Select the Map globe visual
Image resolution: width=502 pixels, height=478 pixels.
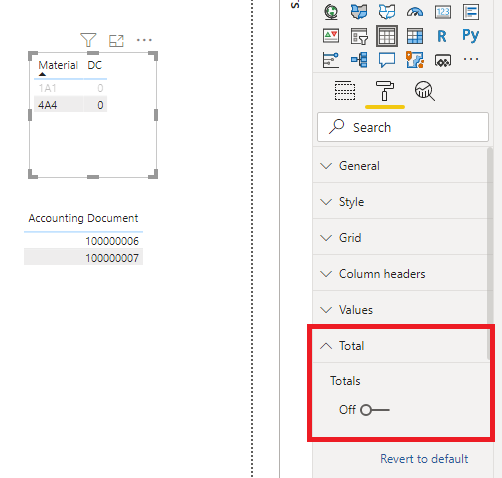click(x=331, y=12)
